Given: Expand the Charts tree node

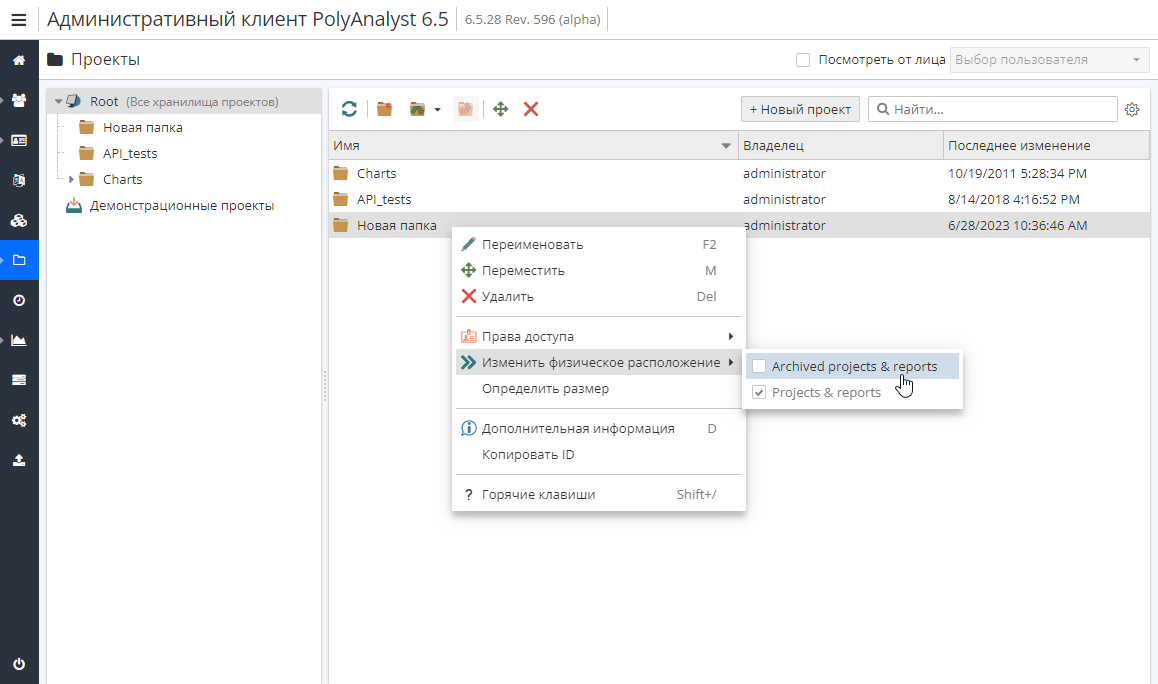Looking at the screenshot, I should 71,179.
